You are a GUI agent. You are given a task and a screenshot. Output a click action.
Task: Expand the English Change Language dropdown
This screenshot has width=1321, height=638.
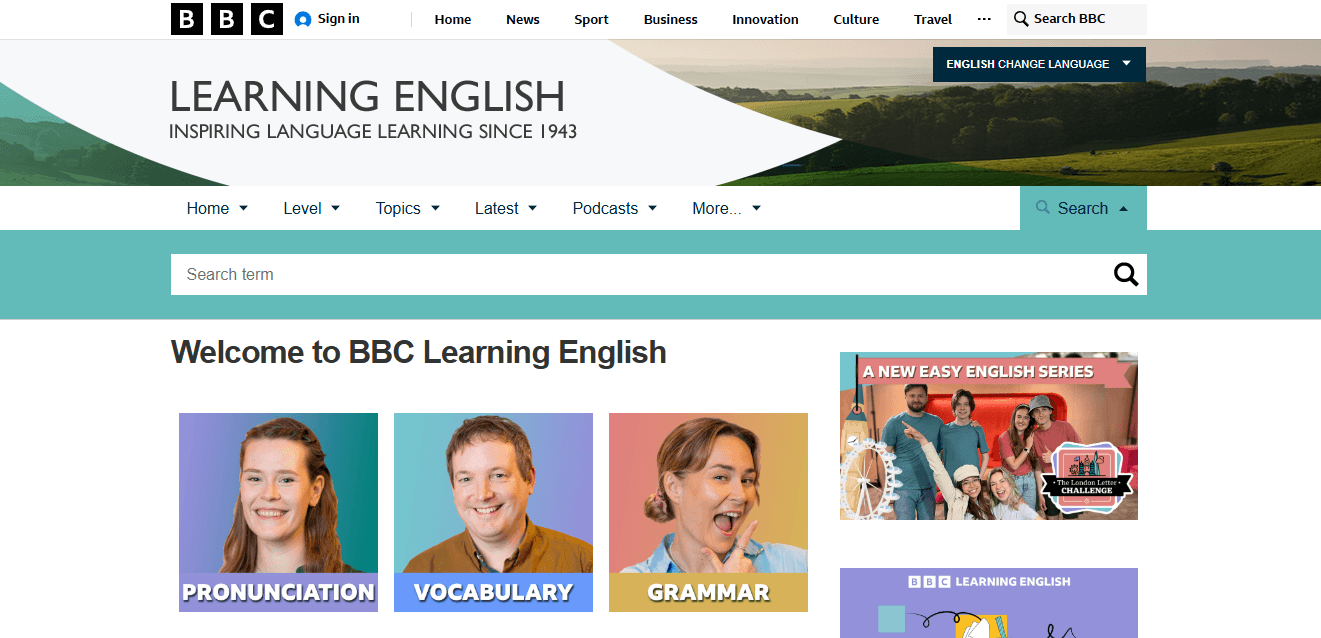(1039, 64)
